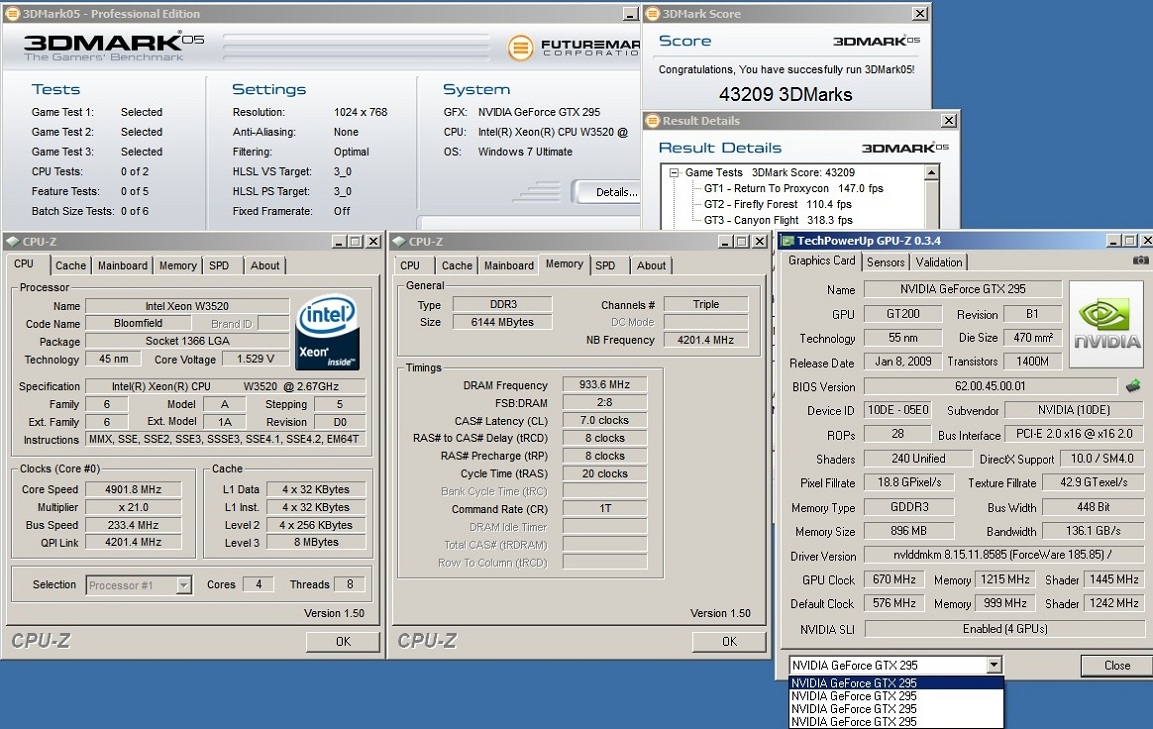Screen dimensions: 1153x729
Task: Open the Validation tab in GPU-Z
Action: (939, 262)
